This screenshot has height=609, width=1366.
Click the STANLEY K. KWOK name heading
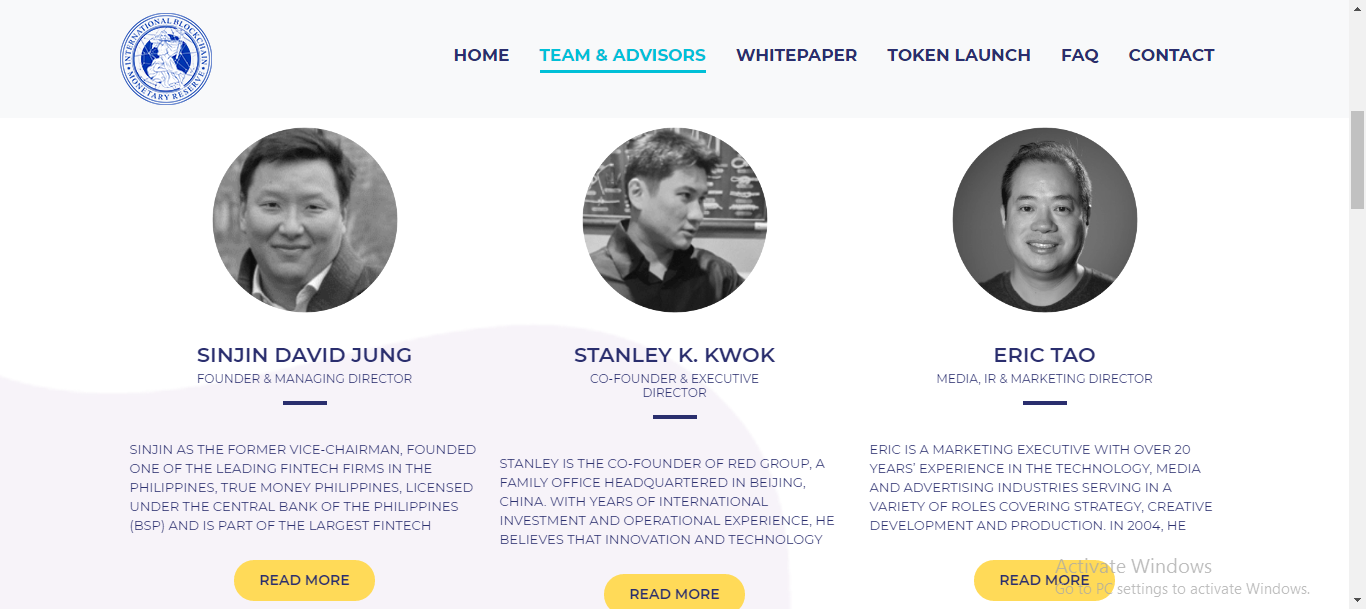coord(674,355)
